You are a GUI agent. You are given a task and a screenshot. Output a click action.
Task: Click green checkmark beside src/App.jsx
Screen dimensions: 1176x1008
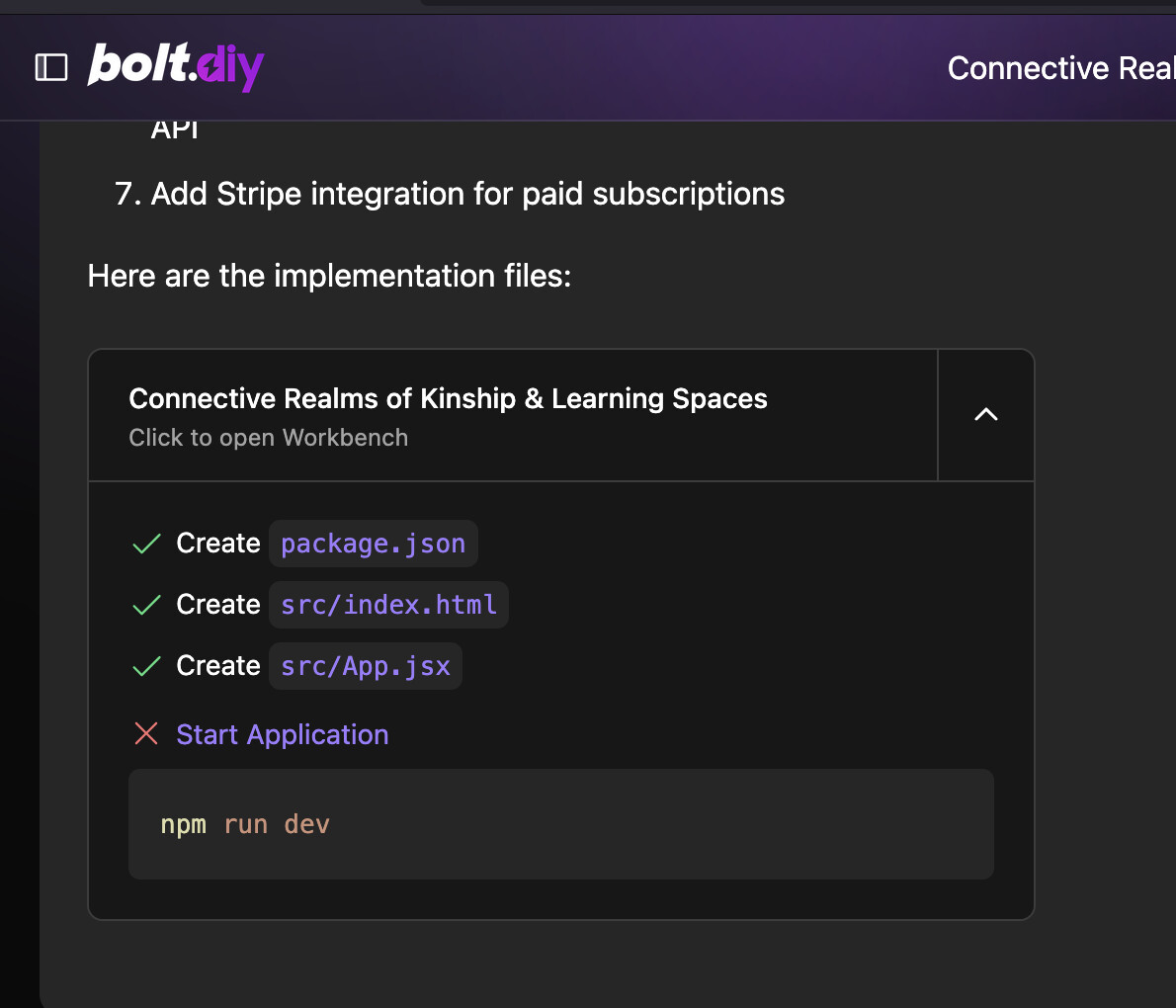pyautogui.click(x=146, y=666)
